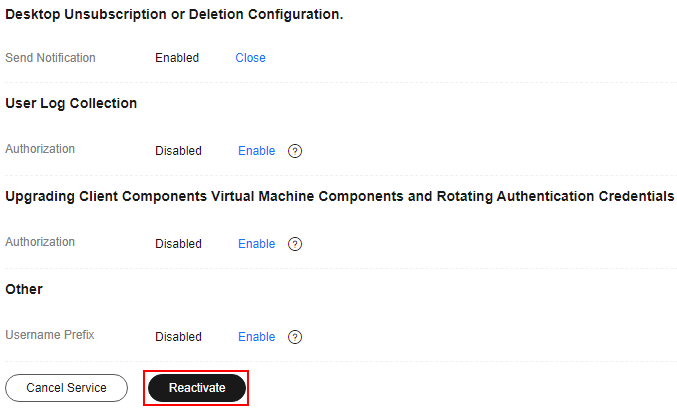Enable the Username Prefix option
The height and width of the screenshot is (420, 677).
(256, 337)
